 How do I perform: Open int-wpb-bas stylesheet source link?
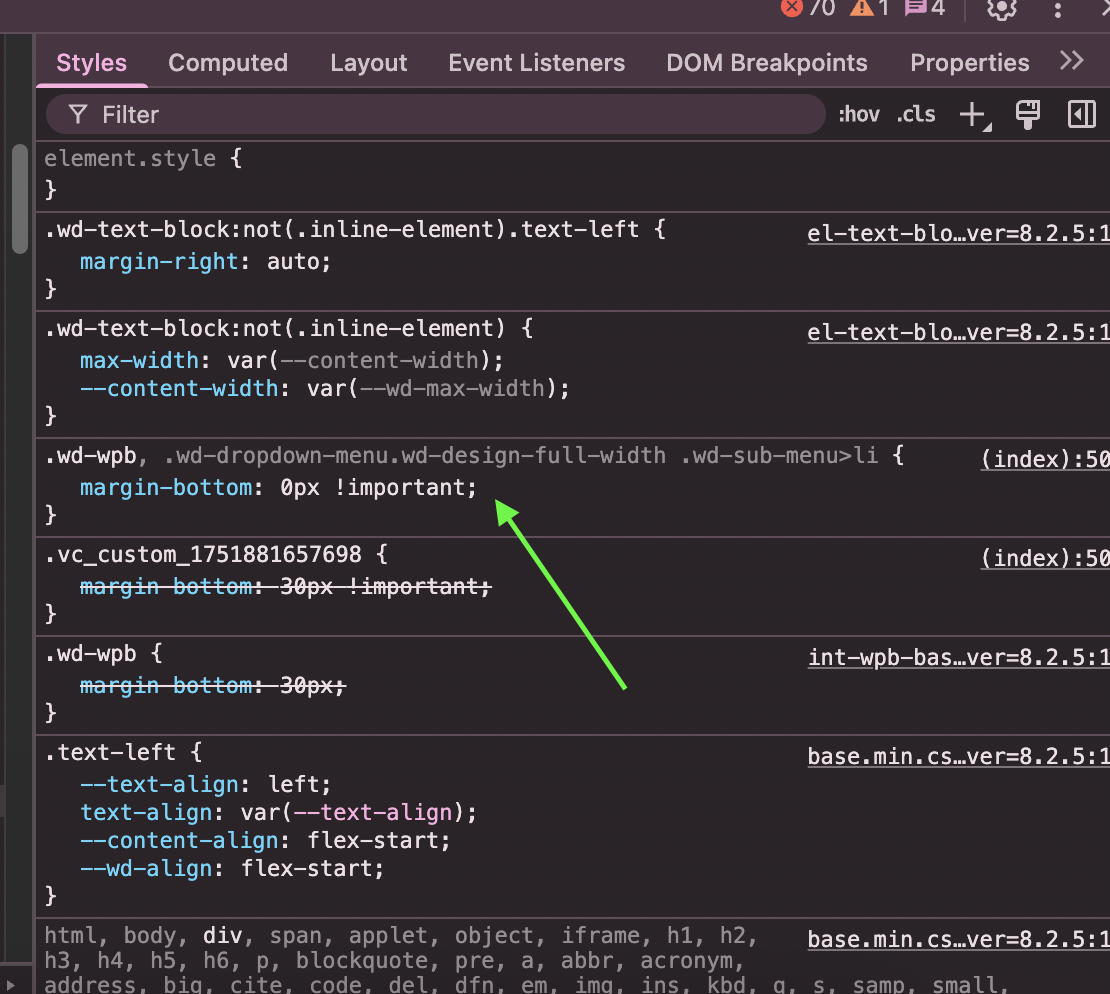click(x=959, y=657)
